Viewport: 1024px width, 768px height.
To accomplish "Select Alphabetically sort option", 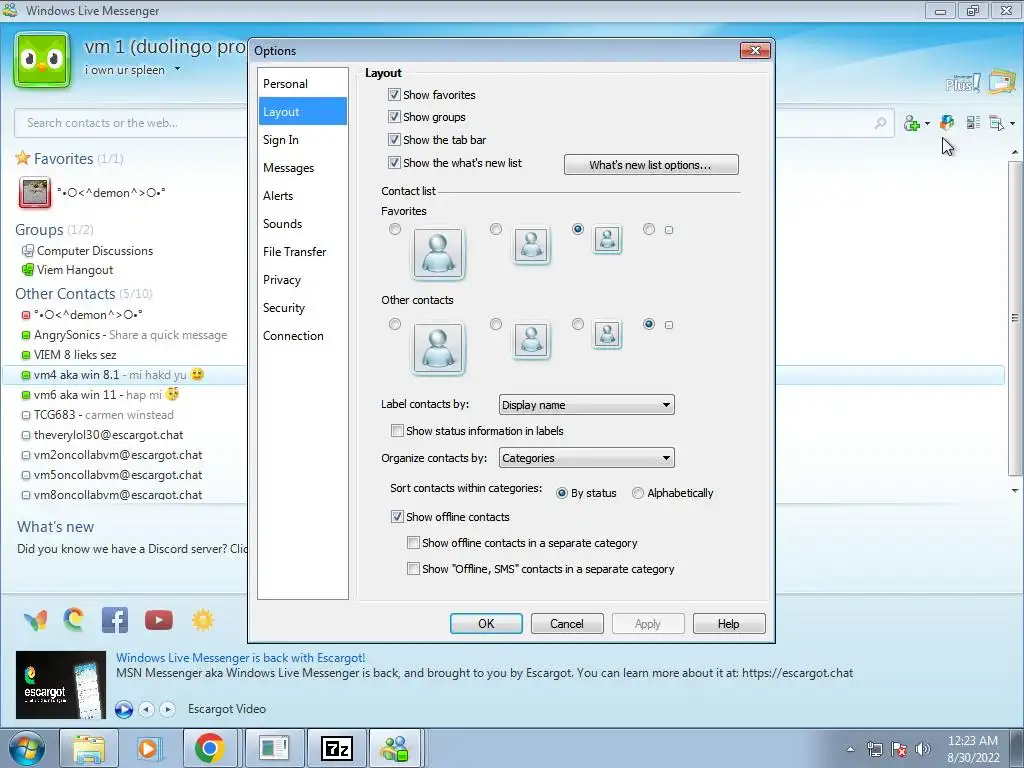I will pyautogui.click(x=638, y=493).
